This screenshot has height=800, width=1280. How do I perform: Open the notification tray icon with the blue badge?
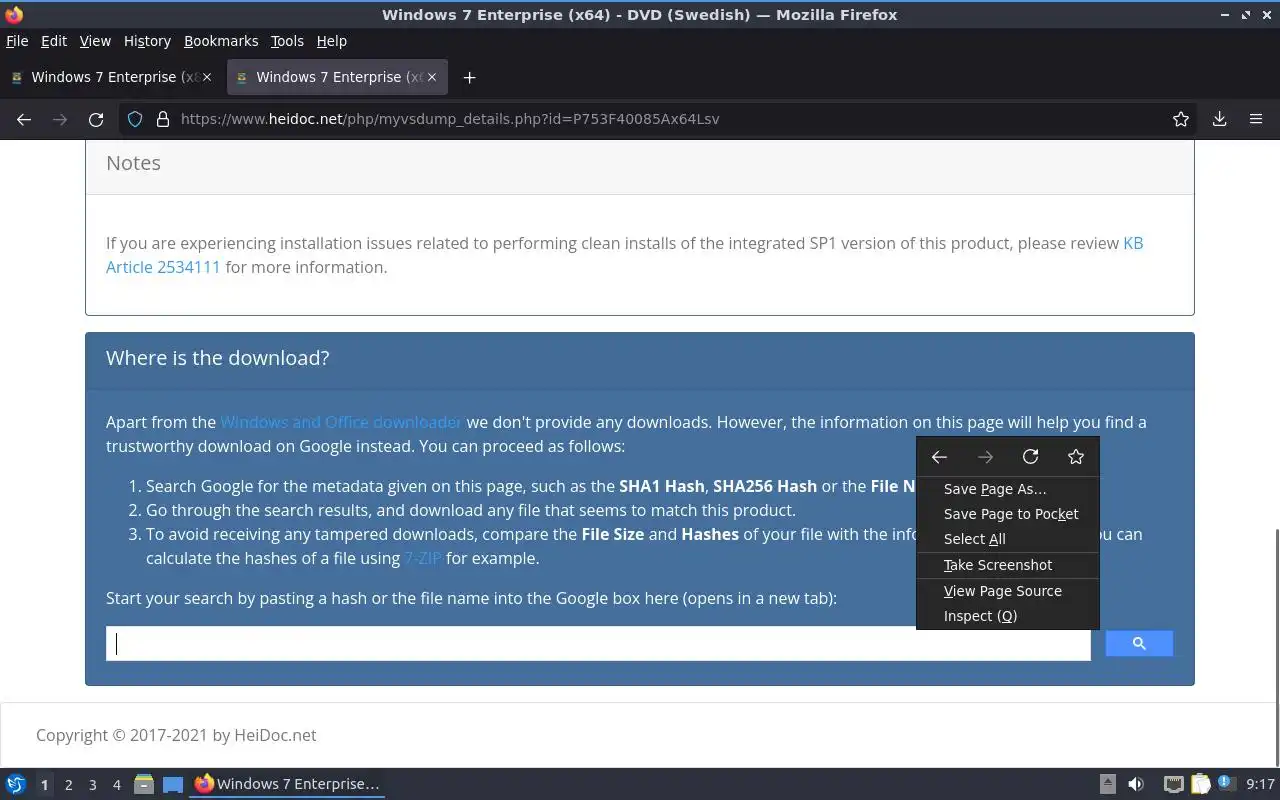click(x=1226, y=783)
